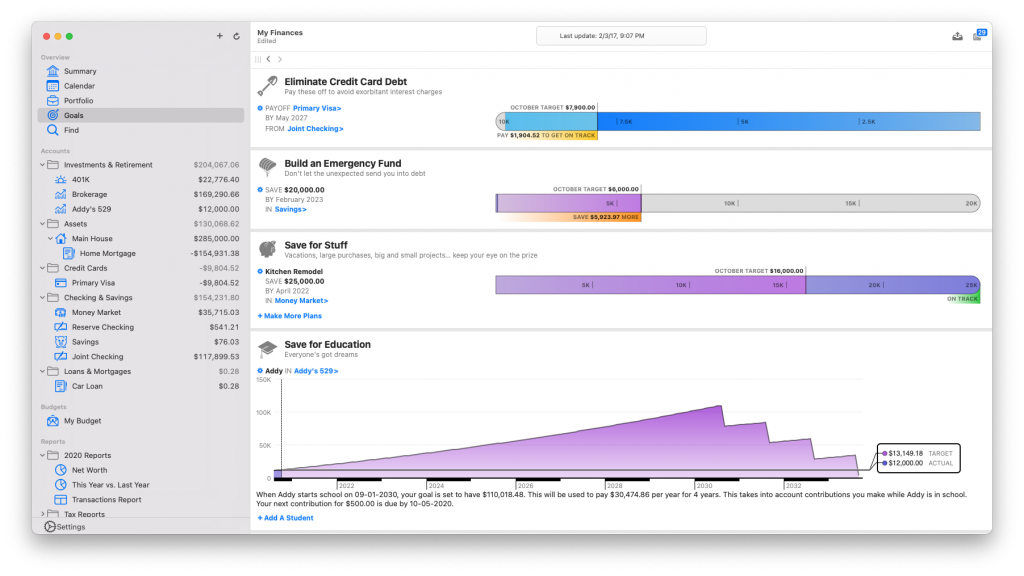Screen dimensions: 1024x576
Task: Click the Summary bank icon
Action: [x=53, y=71]
